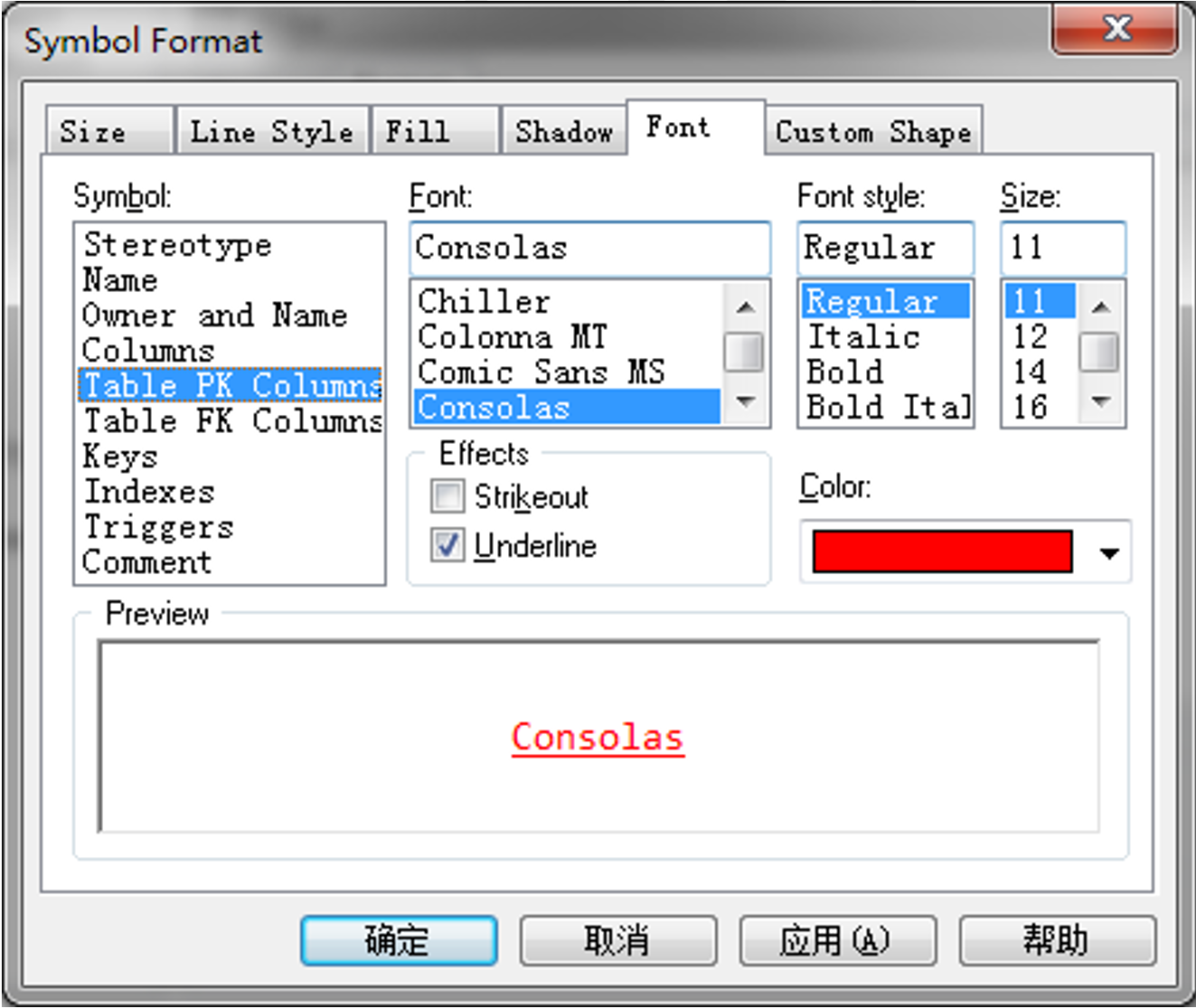Image resolution: width=1196 pixels, height=1008 pixels.
Task: Open the Color dropdown arrow
Action: pyautogui.click(x=1109, y=552)
